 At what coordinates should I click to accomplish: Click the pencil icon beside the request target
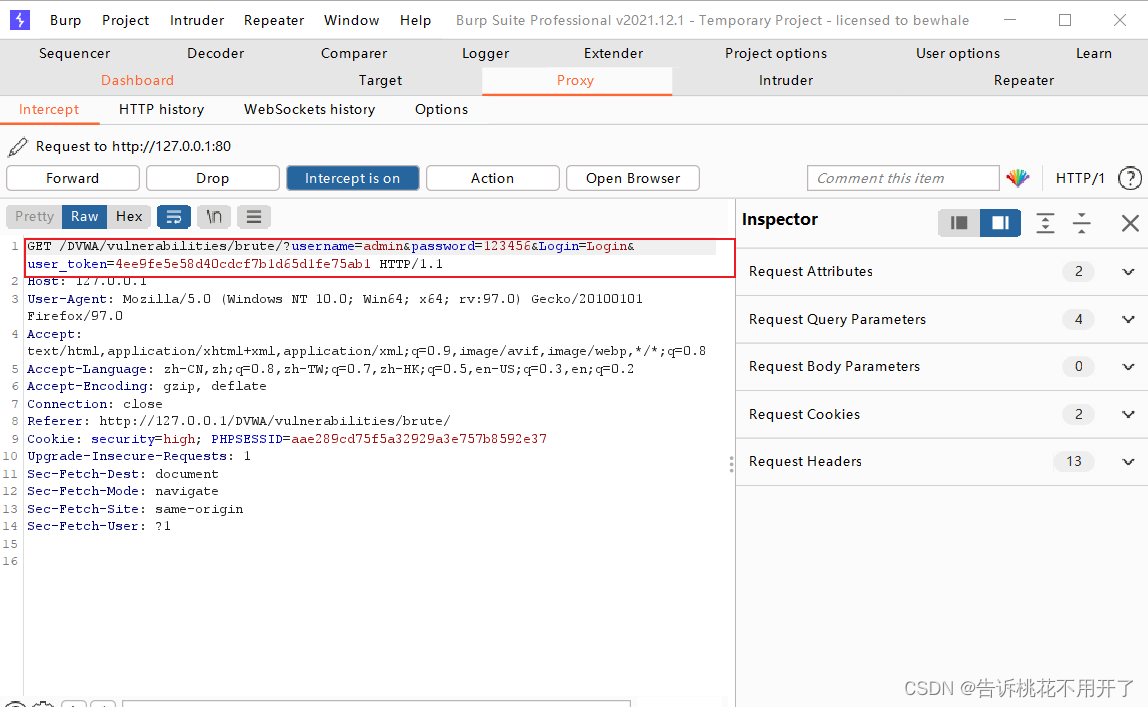click(18, 147)
